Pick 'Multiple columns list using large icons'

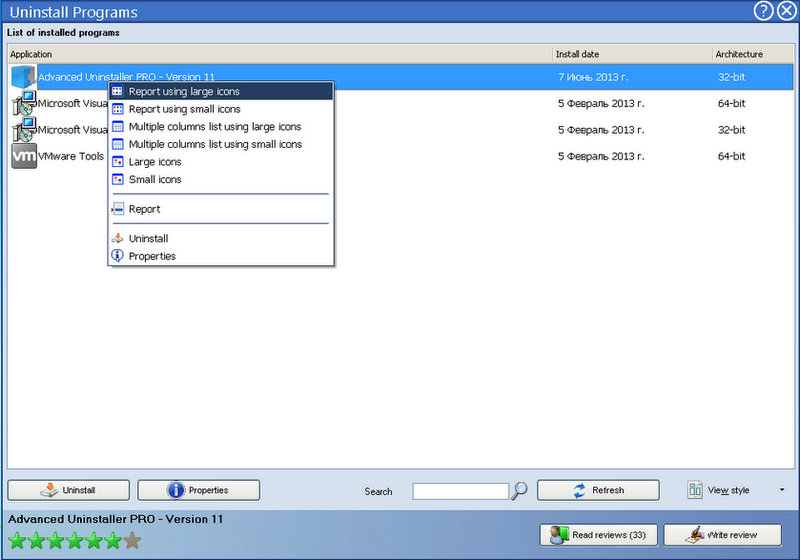point(221,126)
